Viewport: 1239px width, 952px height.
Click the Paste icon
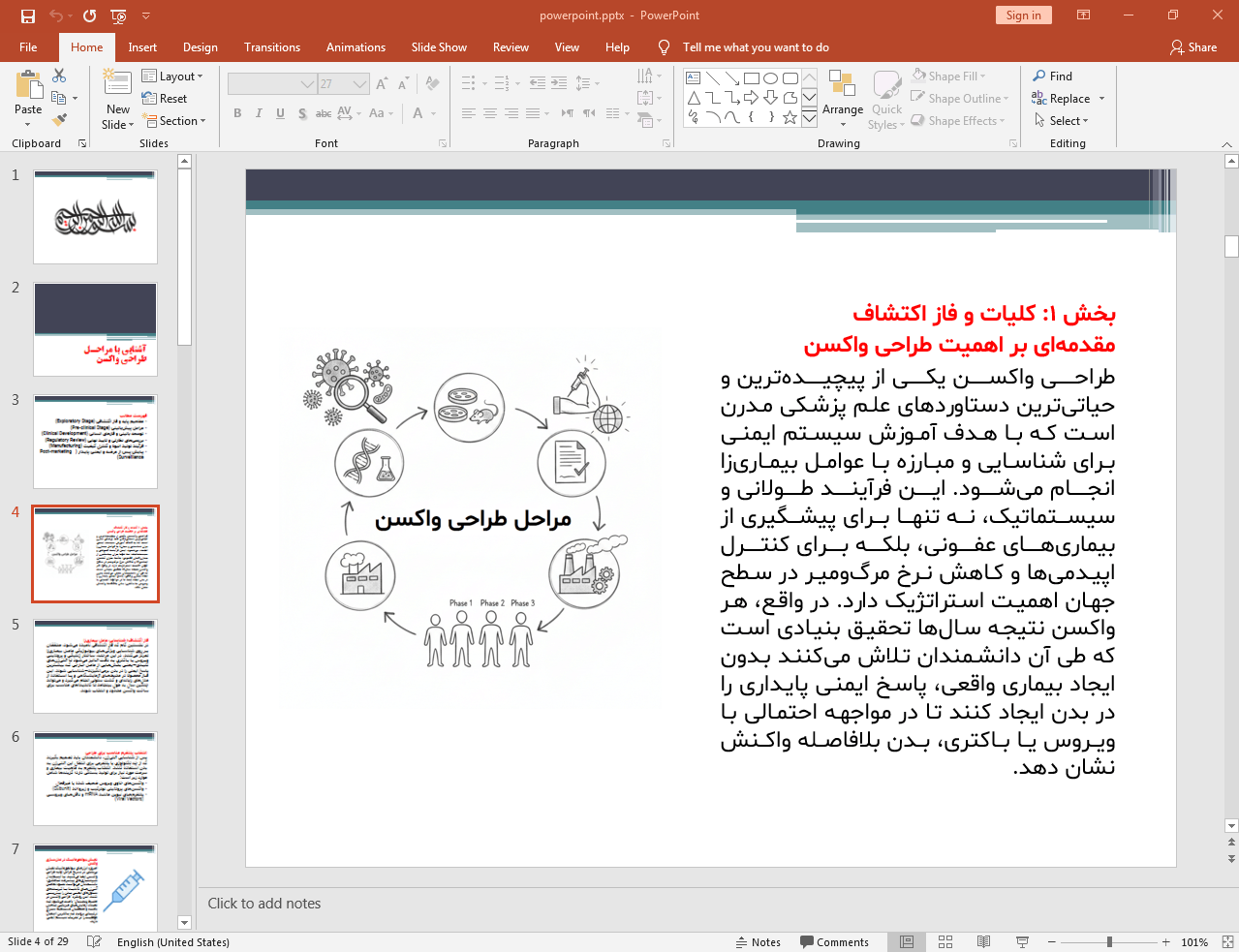(28, 86)
